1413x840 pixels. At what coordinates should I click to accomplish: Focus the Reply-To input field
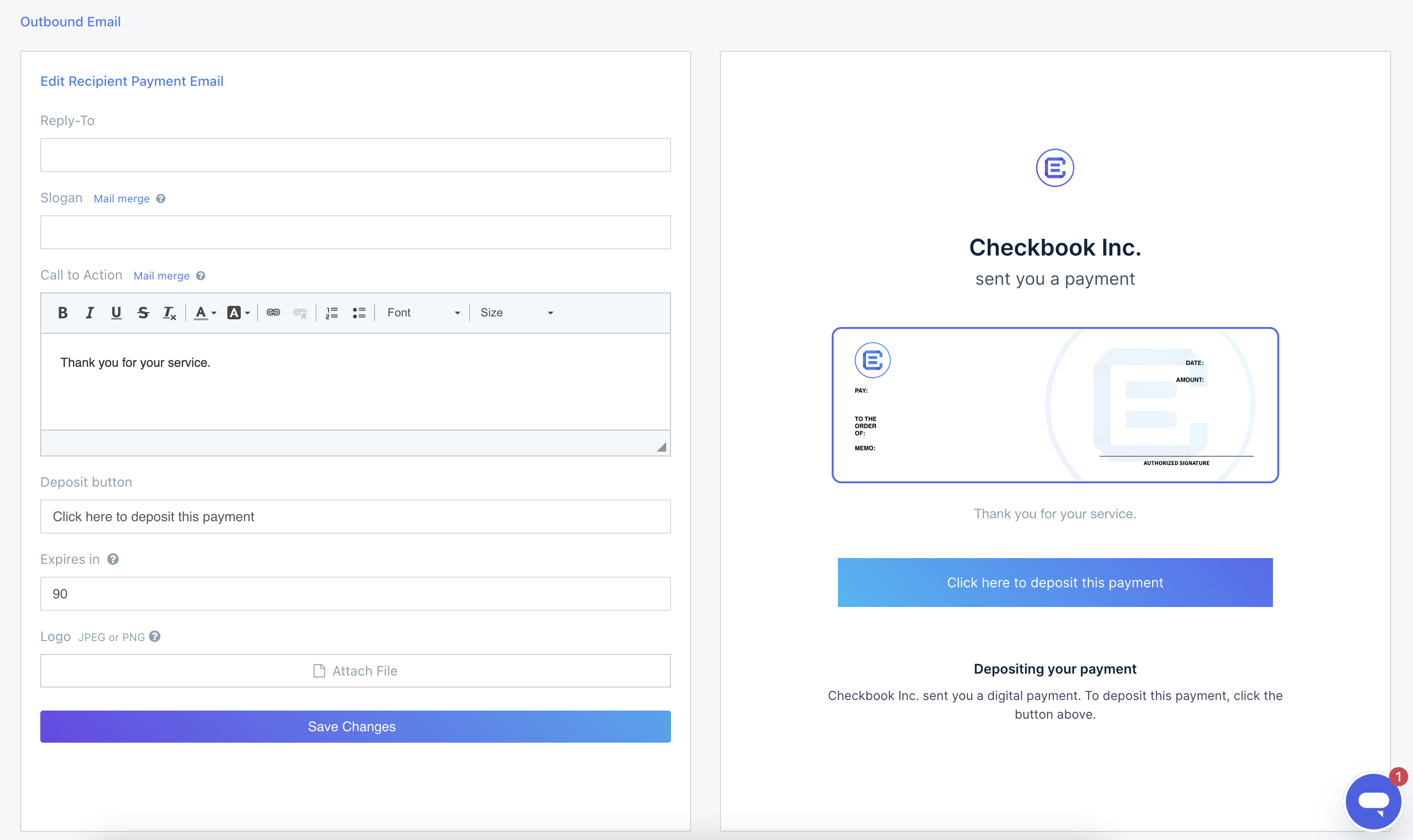pos(355,155)
